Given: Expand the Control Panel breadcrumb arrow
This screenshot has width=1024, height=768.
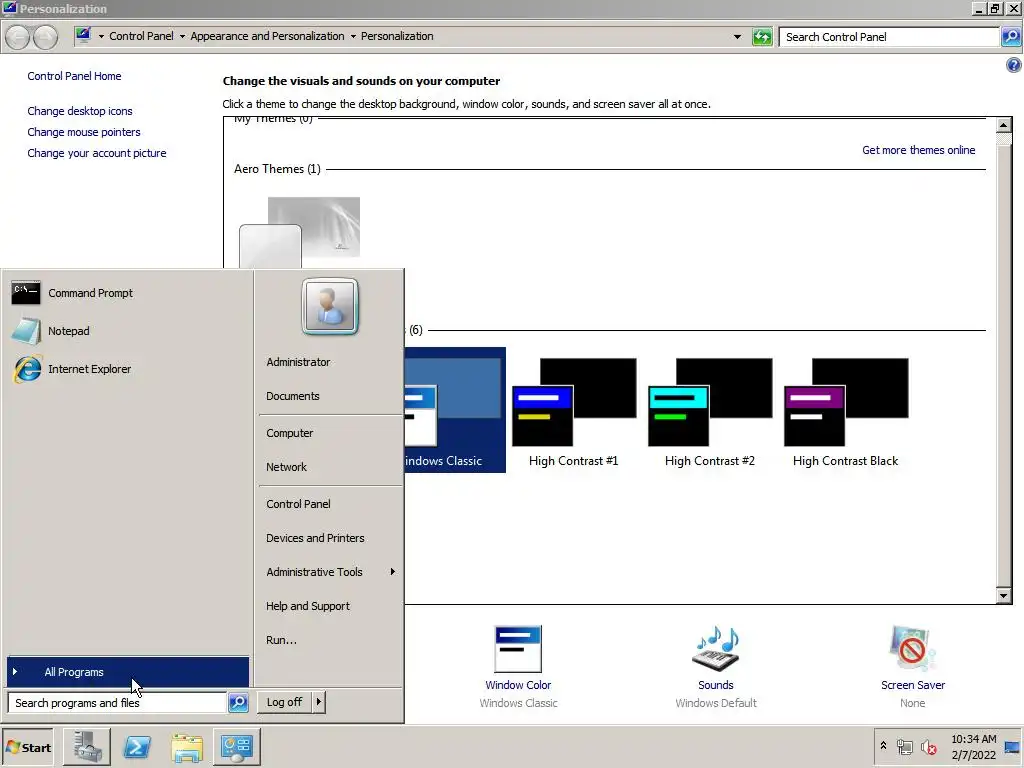Looking at the screenshot, I should [182, 37].
